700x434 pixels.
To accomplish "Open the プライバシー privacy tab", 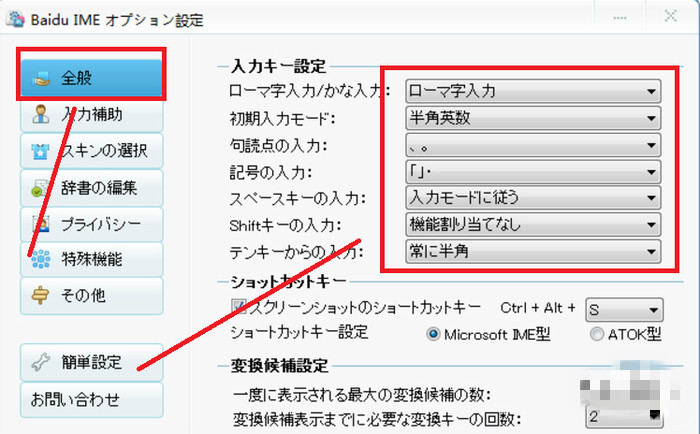I will tap(92, 224).
